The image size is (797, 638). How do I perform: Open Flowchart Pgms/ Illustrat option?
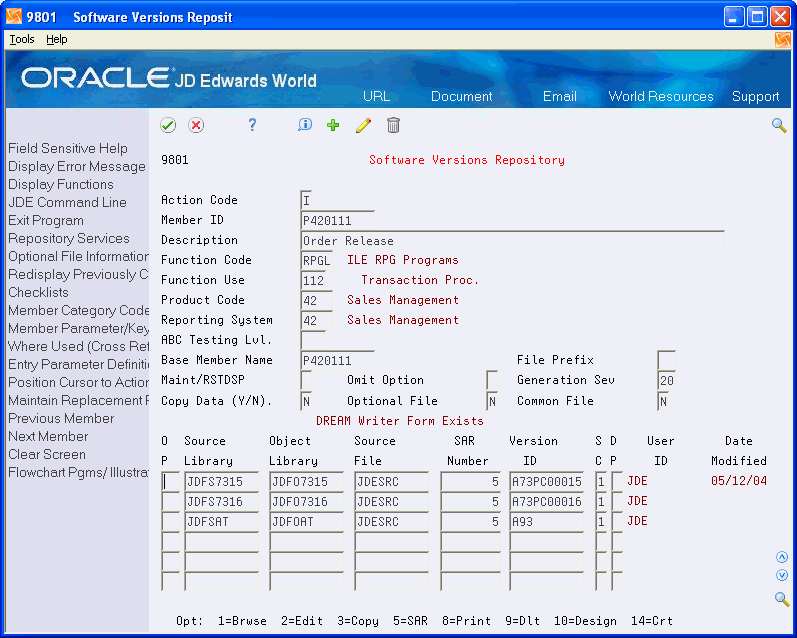(x=78, y=473)
